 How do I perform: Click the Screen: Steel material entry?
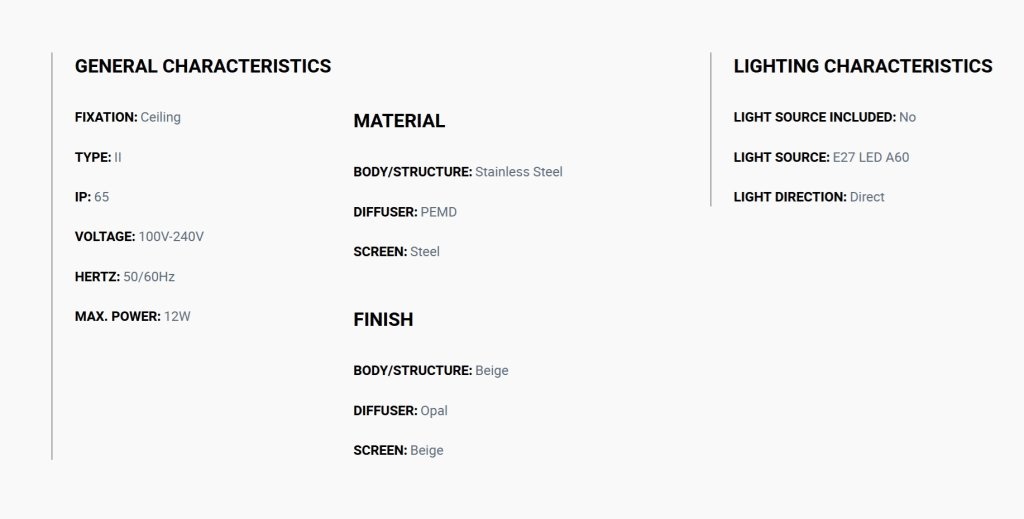396,252
